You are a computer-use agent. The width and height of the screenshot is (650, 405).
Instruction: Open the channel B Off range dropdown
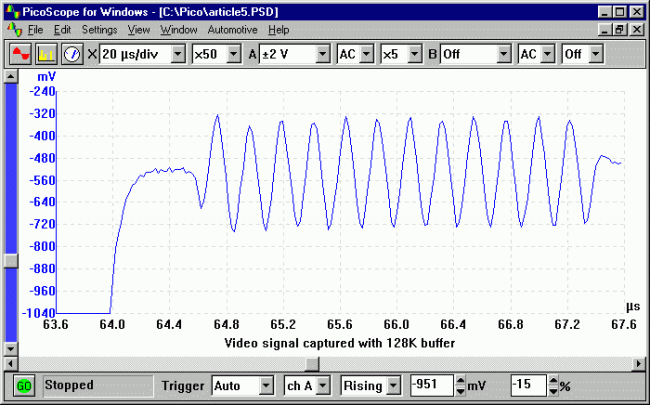click(504, 53)
